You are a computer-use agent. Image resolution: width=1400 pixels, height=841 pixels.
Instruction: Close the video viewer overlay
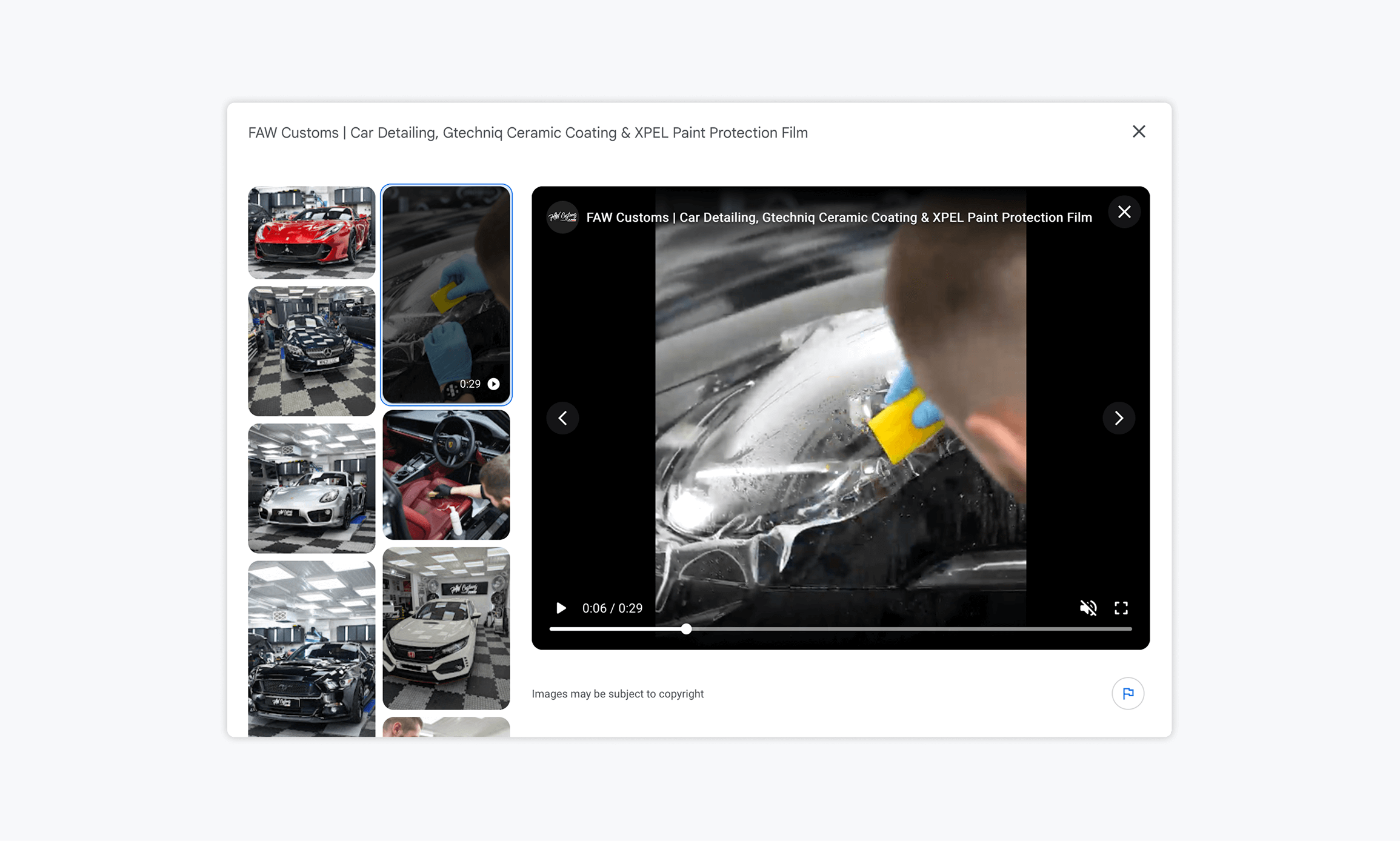1124,212
